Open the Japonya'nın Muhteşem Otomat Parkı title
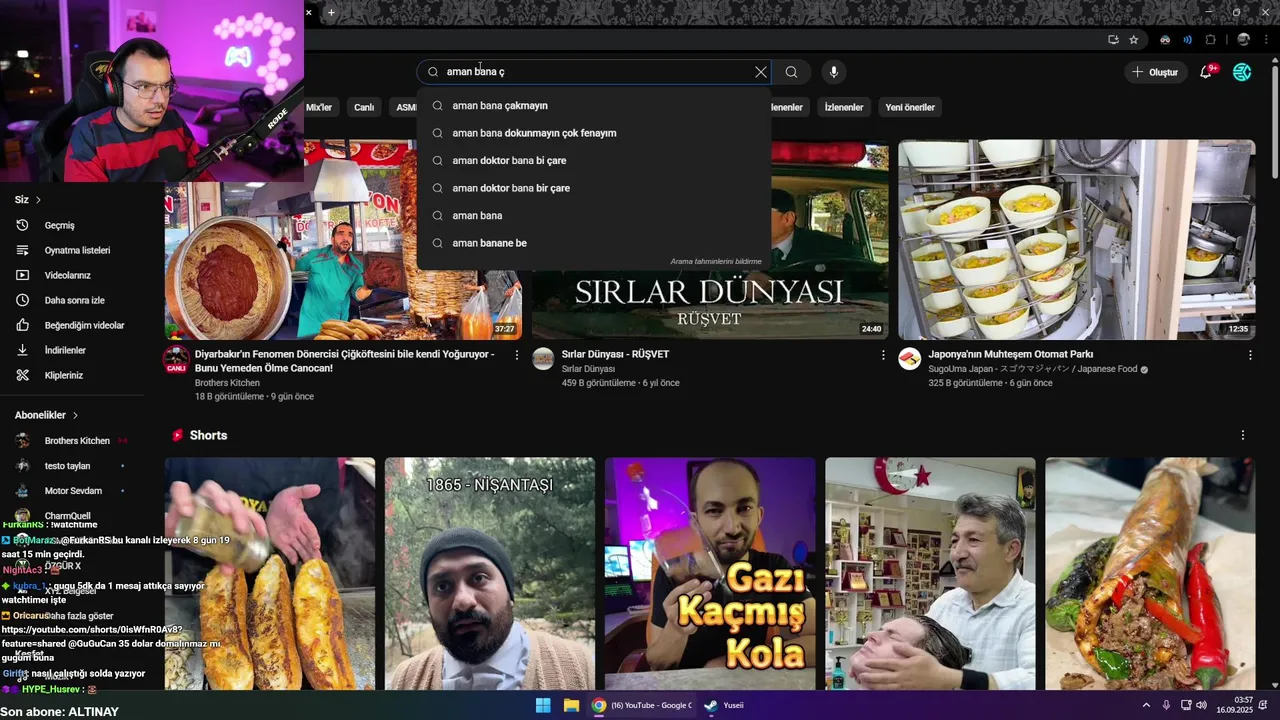The image size is (1280, 720). coord(1010,354)
